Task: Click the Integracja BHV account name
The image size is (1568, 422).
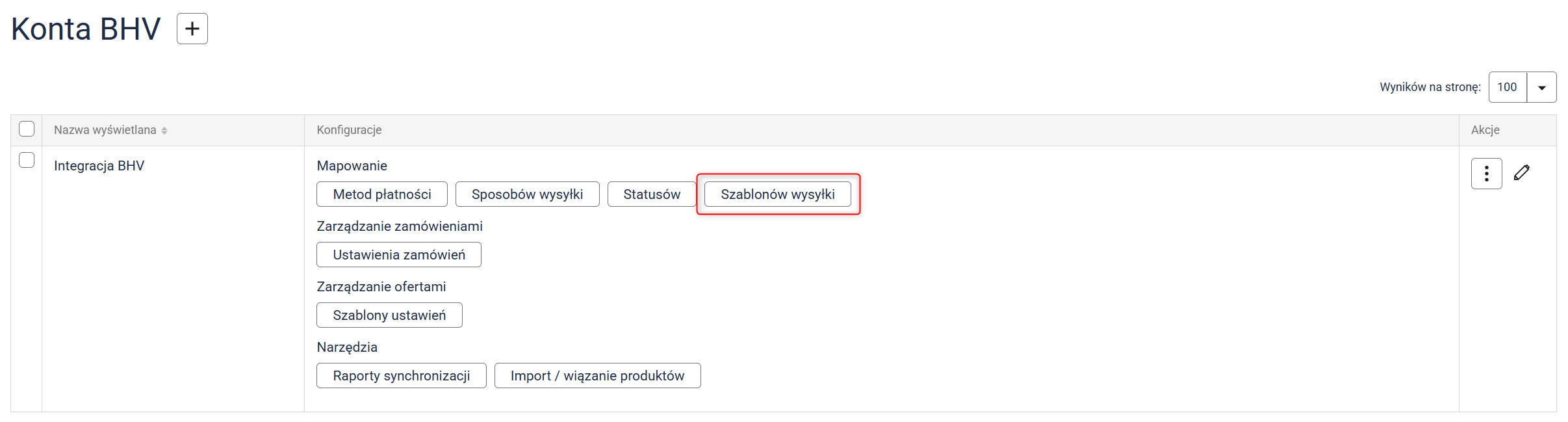Action: [99, 166]
